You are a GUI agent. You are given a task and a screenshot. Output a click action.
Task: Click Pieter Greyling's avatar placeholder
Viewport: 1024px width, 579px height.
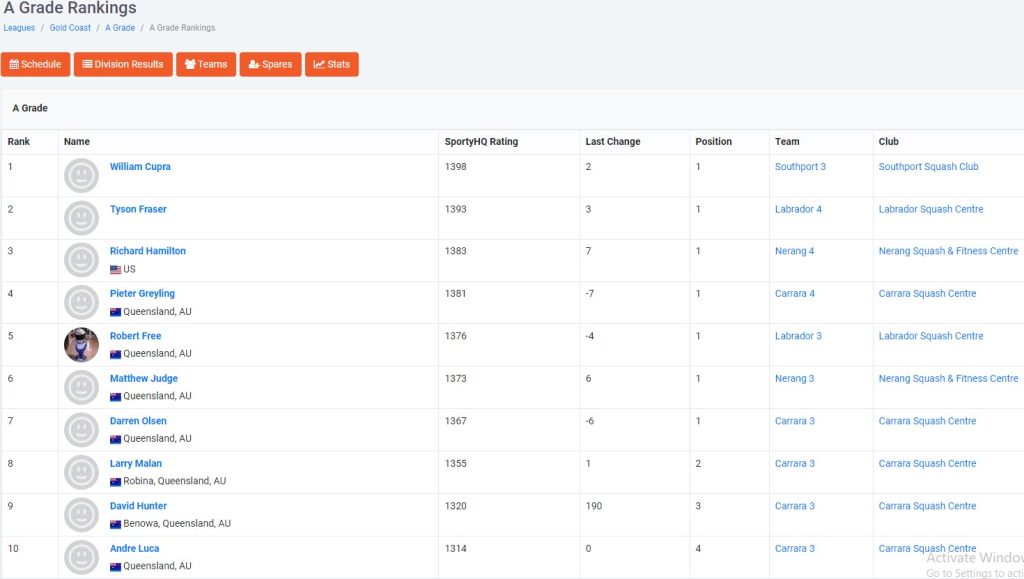coord(82,302)
